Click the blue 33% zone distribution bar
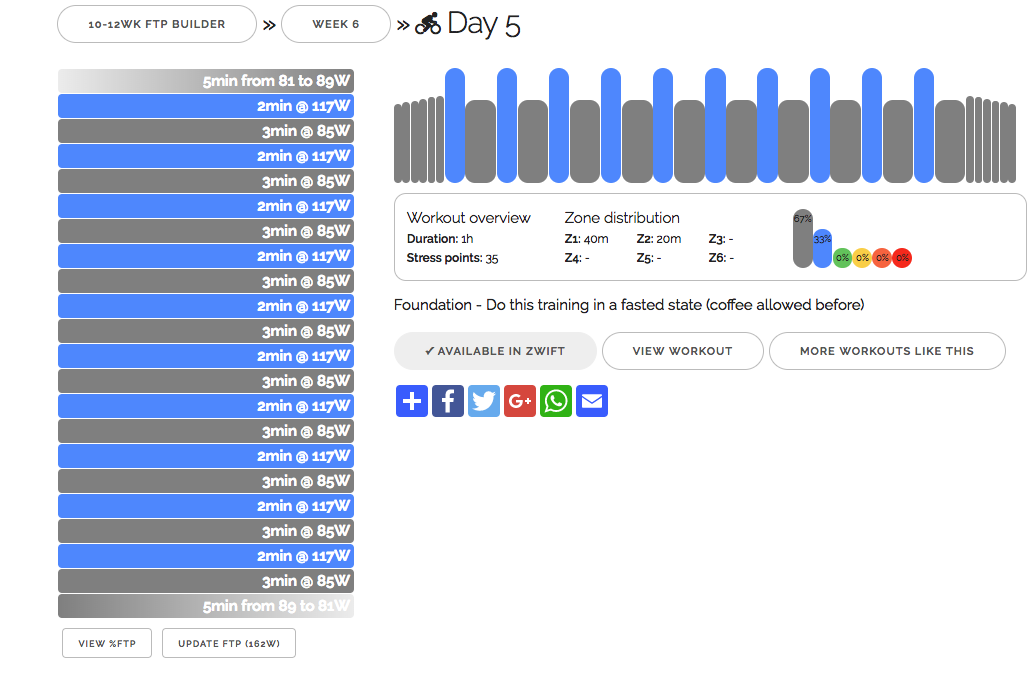The image size is (1033, 676). coord(822,250)
